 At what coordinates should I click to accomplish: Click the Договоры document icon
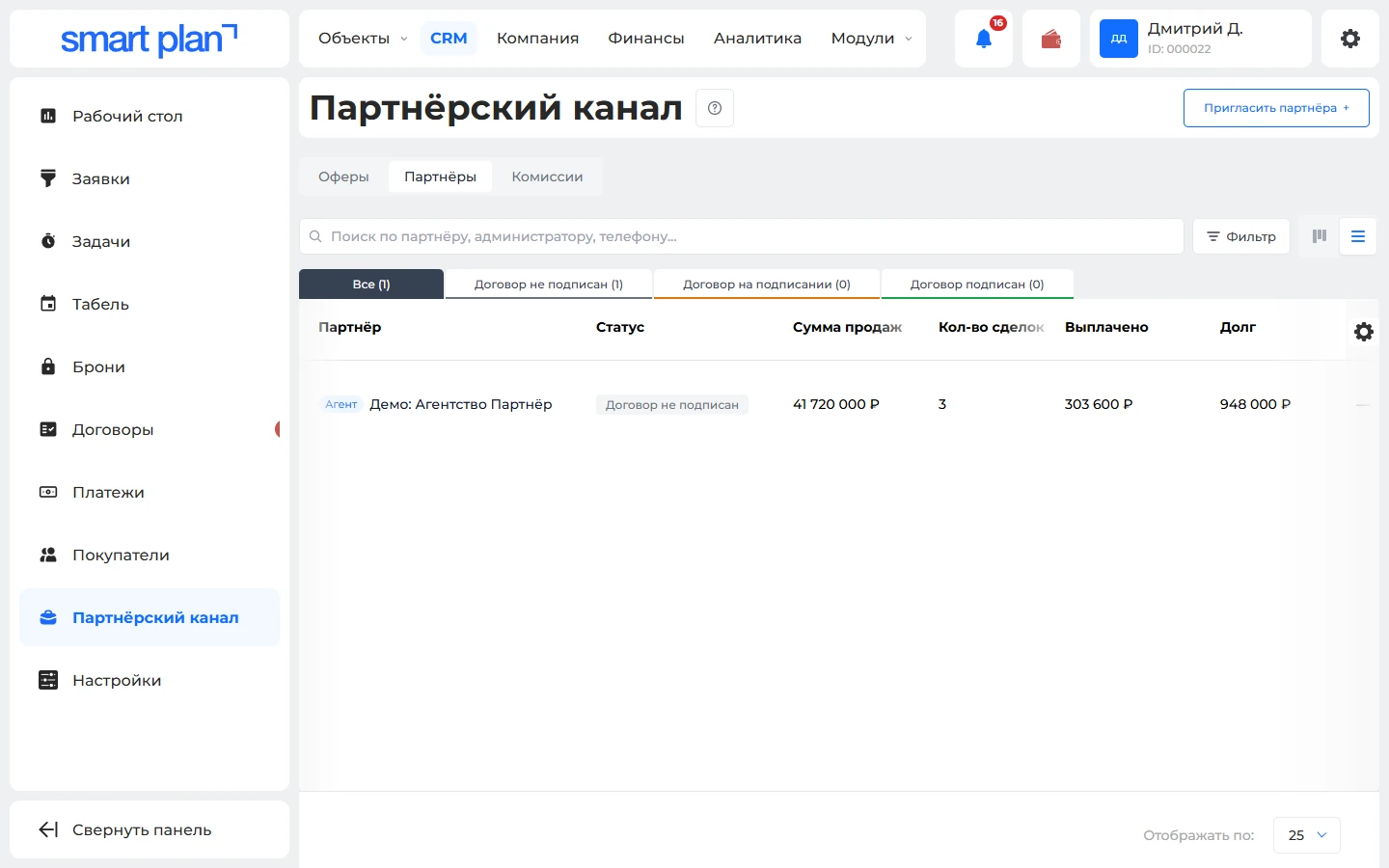point(48,429)
